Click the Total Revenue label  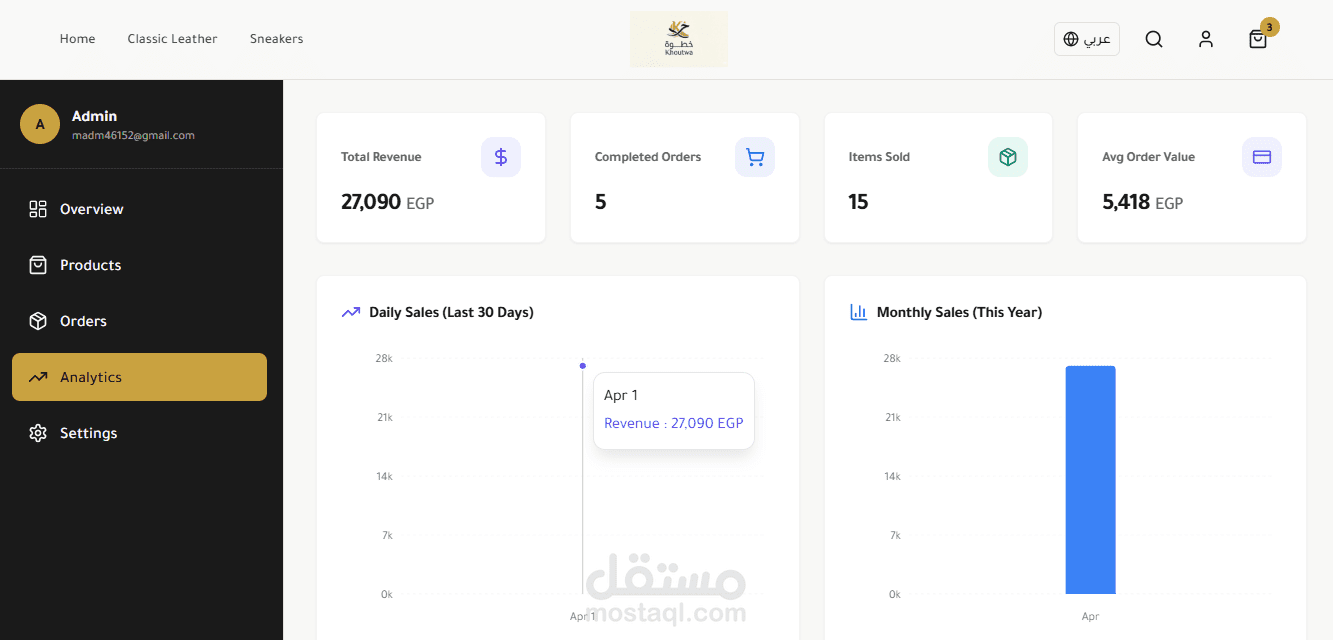pyautogui.click(x=381, y=157)
